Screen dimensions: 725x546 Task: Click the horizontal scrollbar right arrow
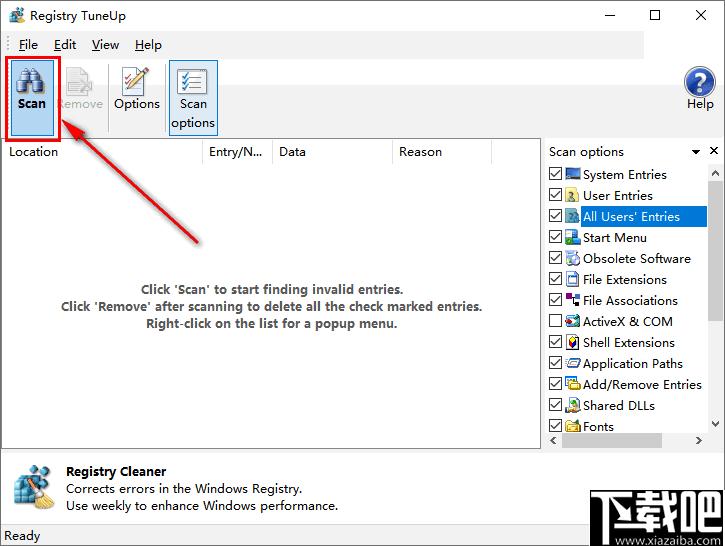tap(699, 441)
